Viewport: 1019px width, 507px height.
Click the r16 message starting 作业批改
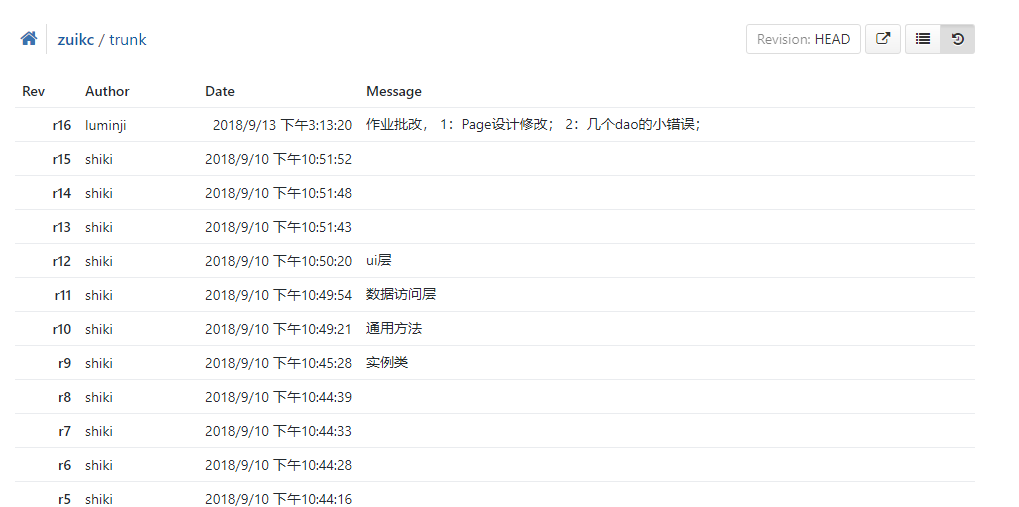(533, 125)
